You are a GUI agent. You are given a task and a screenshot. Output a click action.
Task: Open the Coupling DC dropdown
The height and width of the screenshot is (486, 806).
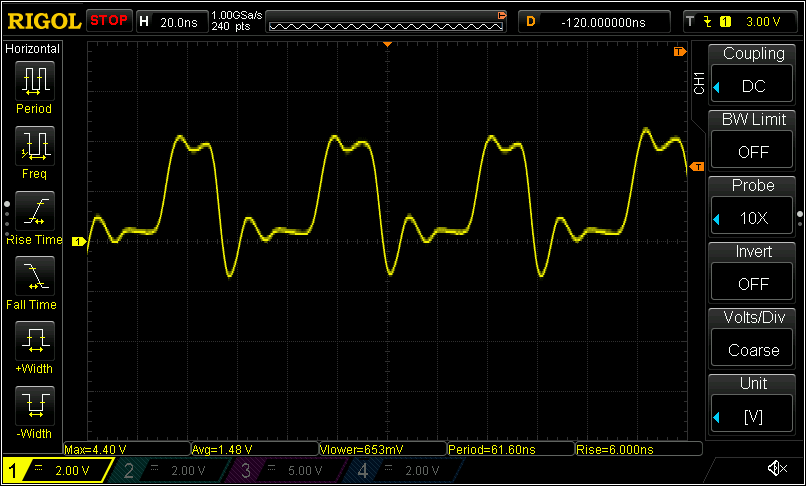(x=752, y=74)
